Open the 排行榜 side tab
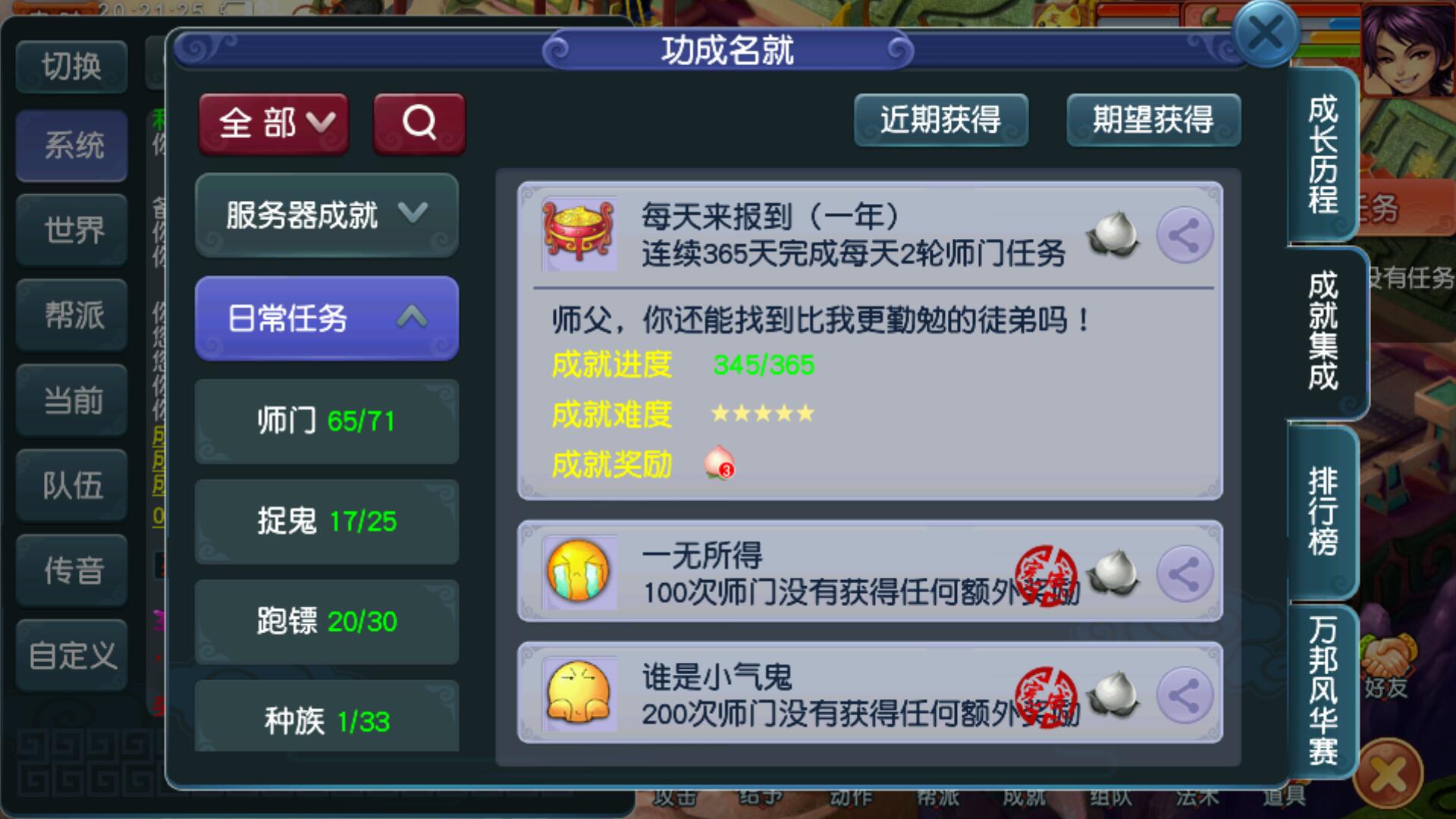The width and height of the screenshot is (1456, 819). tap(1323, 513)
